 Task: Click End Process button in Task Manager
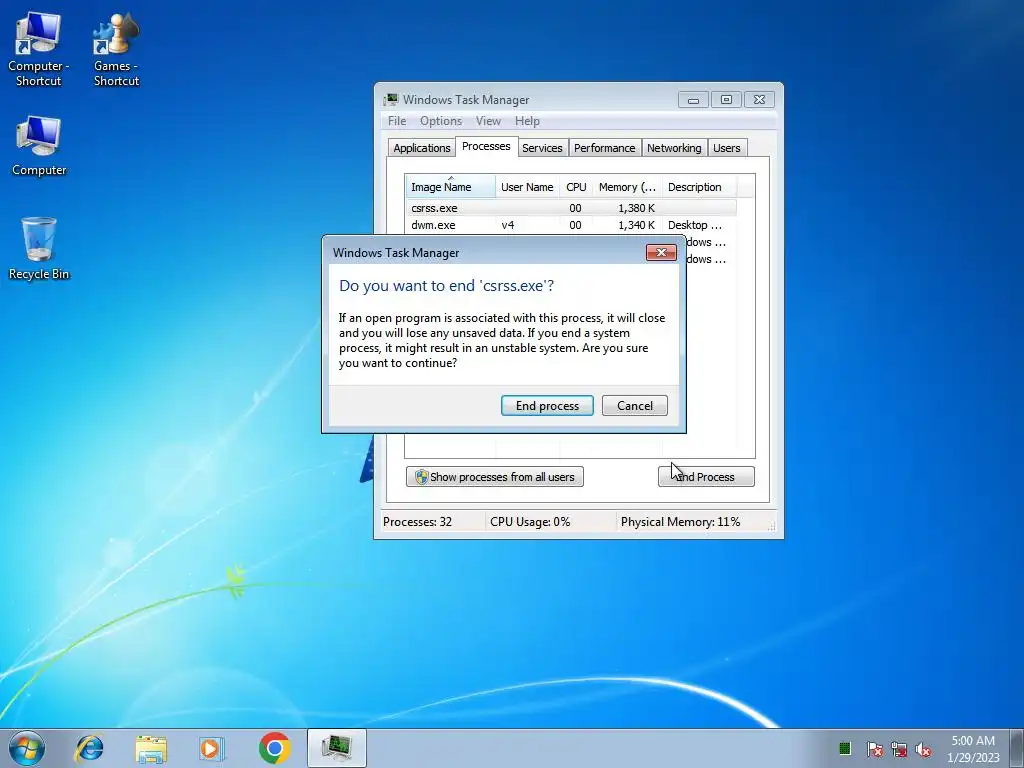point(706,477)
